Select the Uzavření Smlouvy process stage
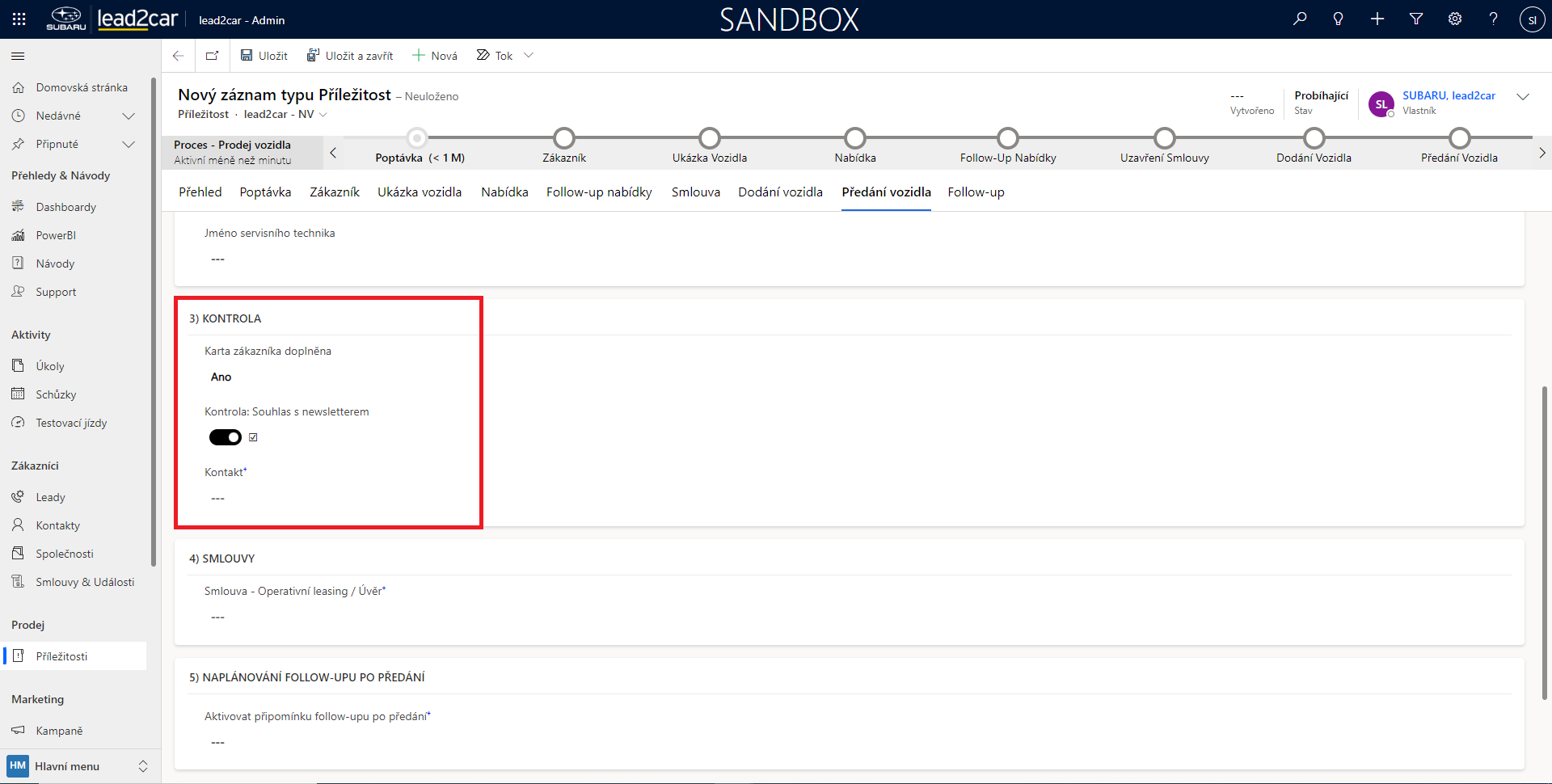This screenshot has height=784, width=1552. [1164, 139]
